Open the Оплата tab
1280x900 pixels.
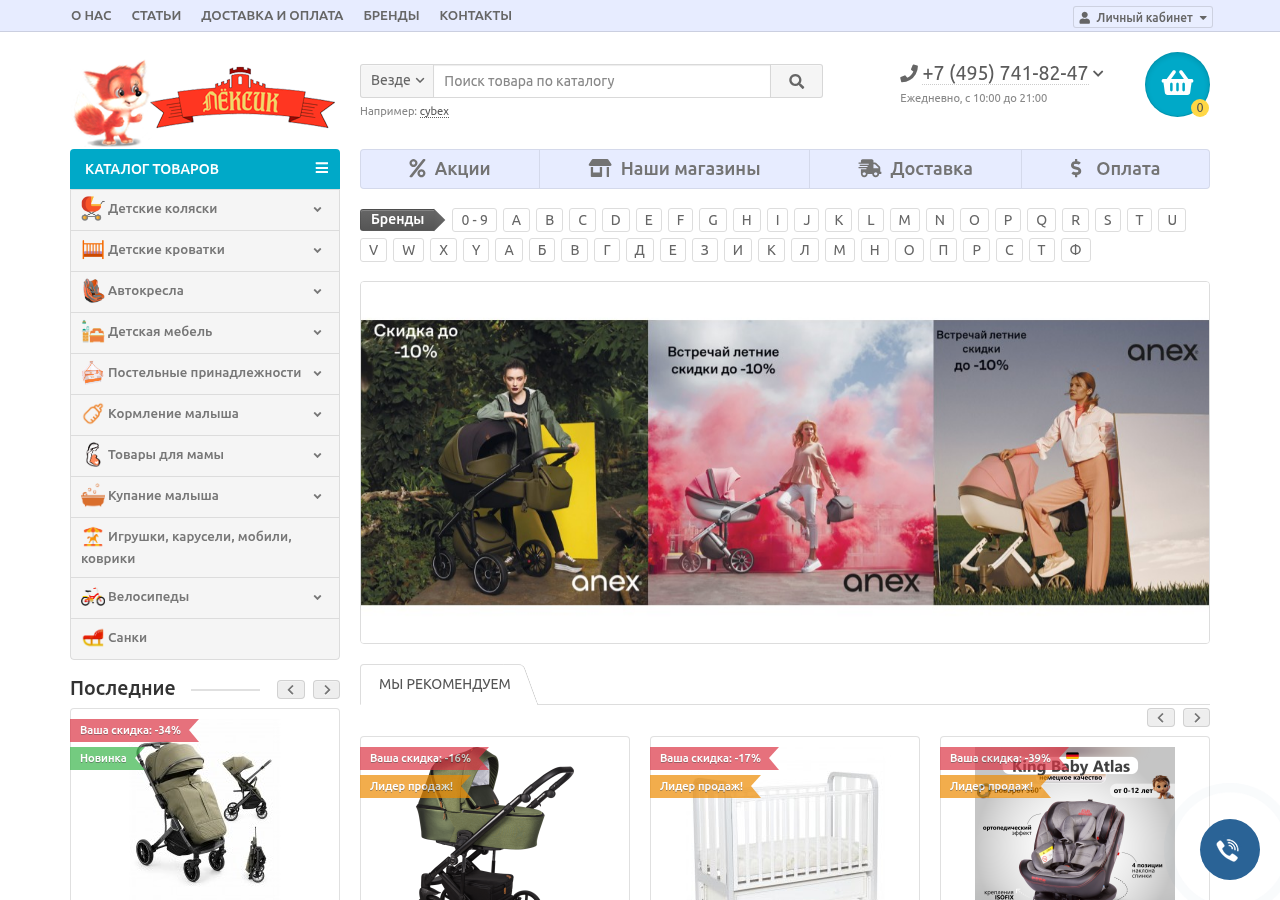[1116, 169]
